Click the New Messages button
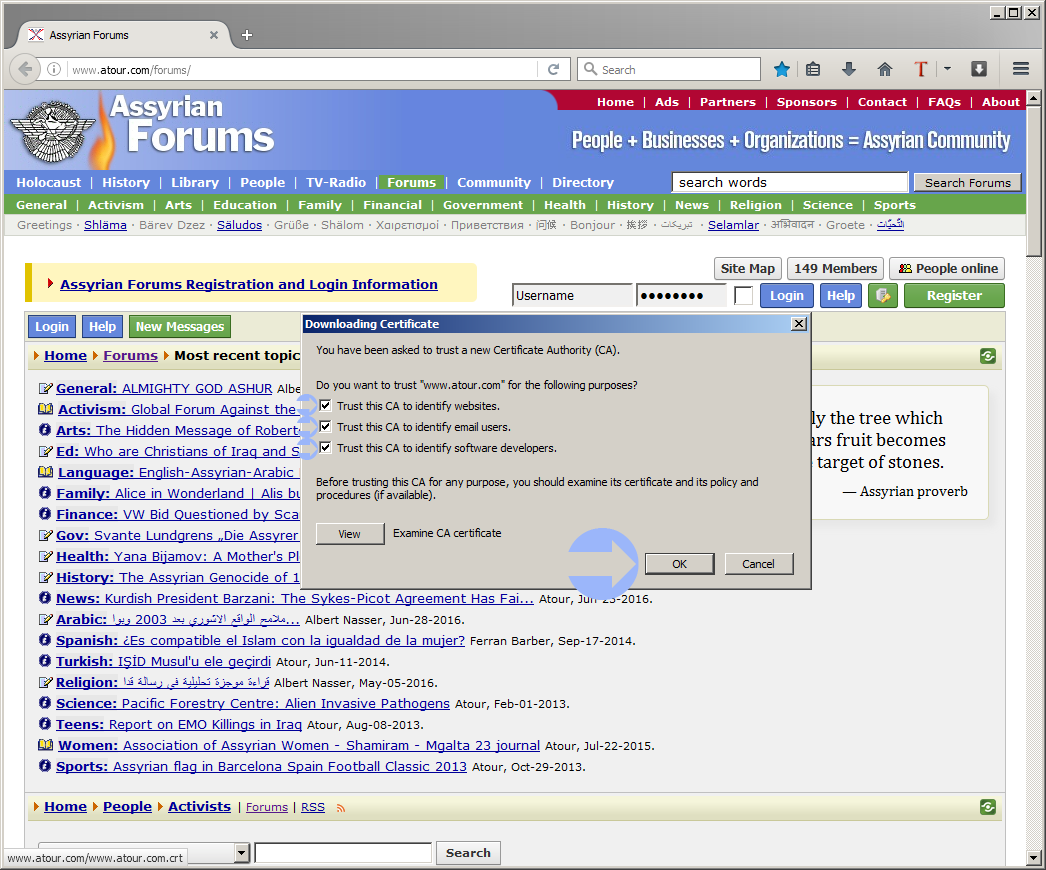Image resolution: width=1046 pixels, height=870 pixels. (x=179, y=326)
